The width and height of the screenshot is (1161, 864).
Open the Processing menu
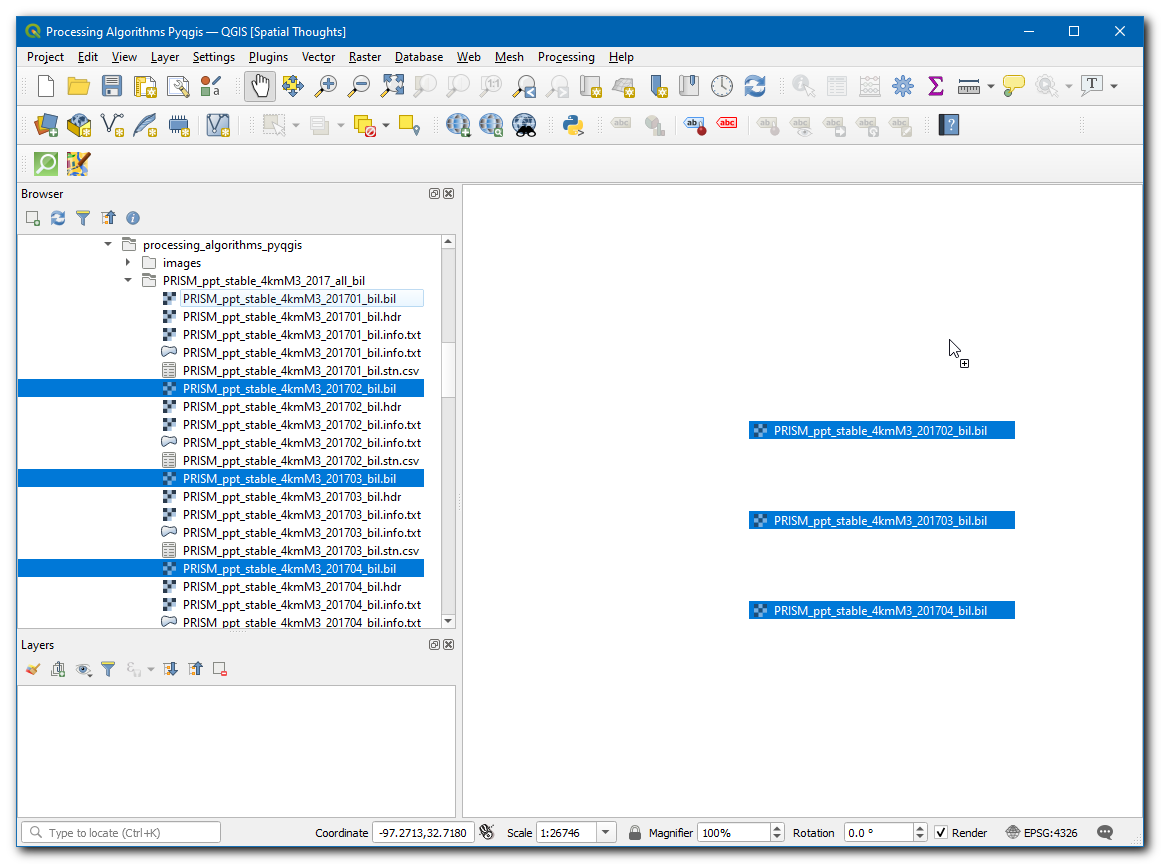(x=565, y=57)
